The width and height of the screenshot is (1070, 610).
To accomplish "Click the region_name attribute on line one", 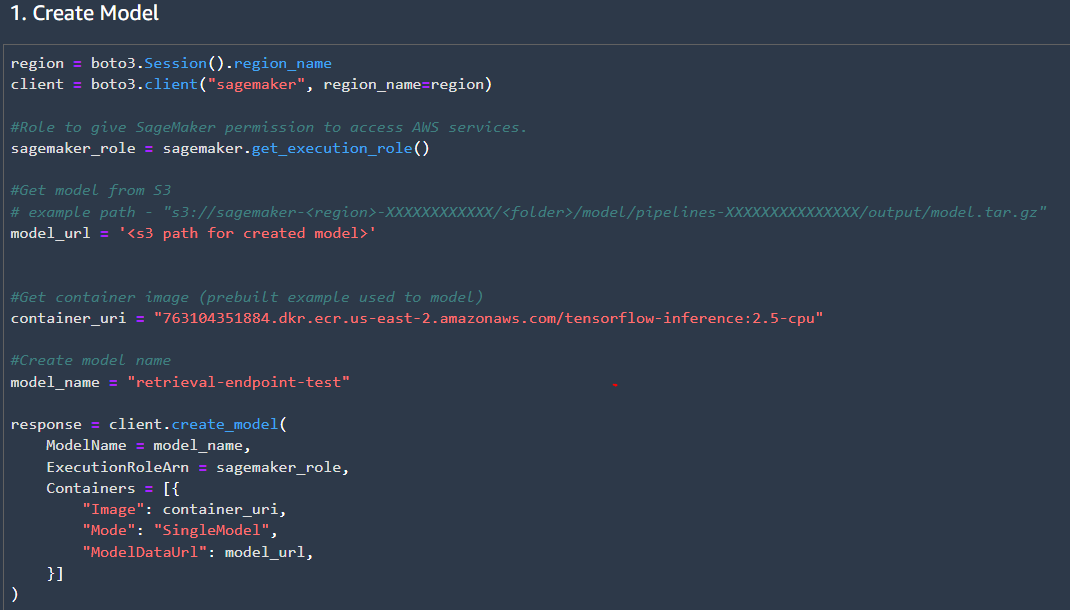I will (280, 62).
